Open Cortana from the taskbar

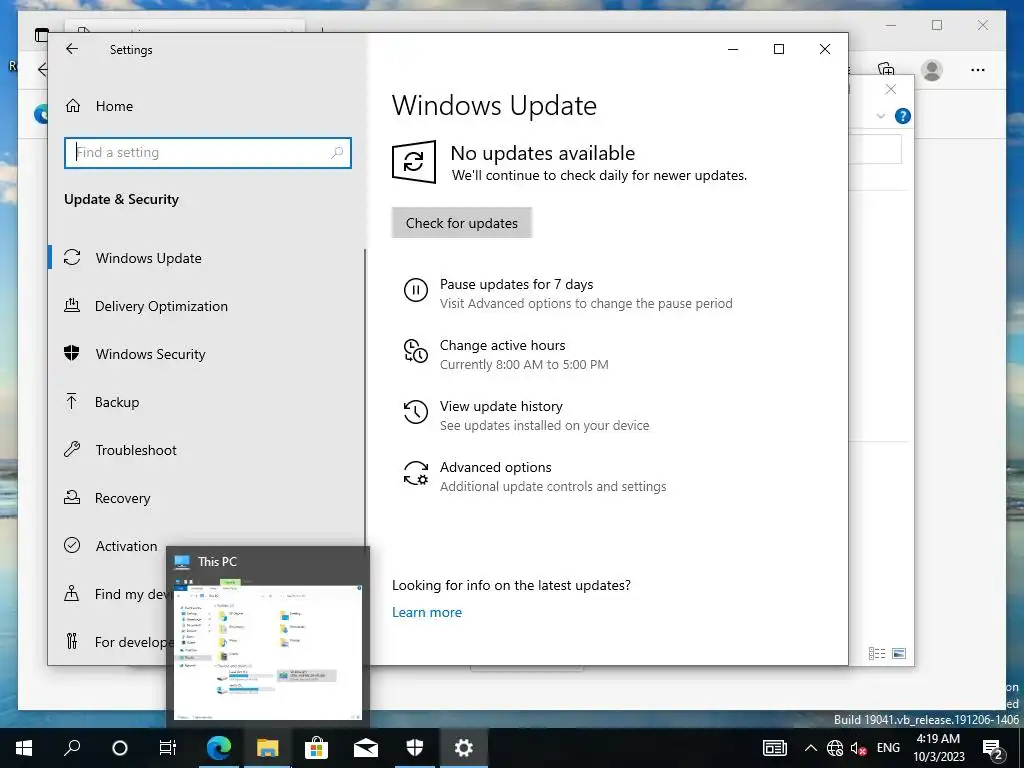(x=120, y=748)
